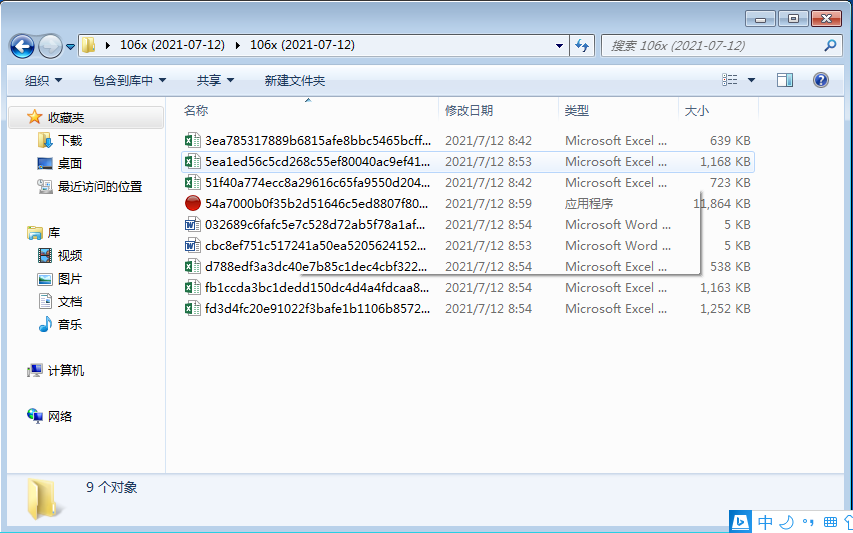Click the 网络 globe icon
The image size is (853, 533).
coord(35,416)
